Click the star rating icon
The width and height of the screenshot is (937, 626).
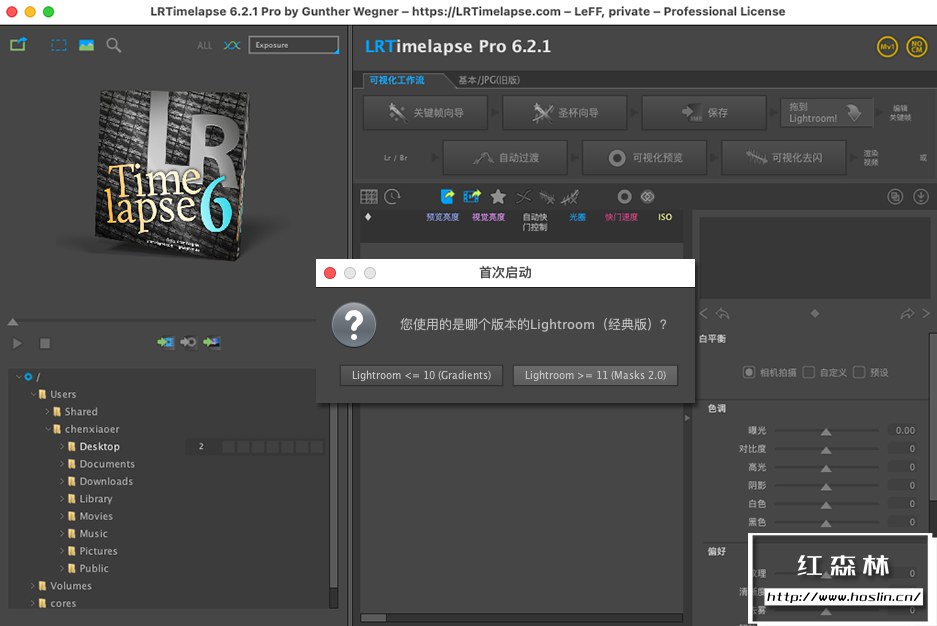(498, 197)
